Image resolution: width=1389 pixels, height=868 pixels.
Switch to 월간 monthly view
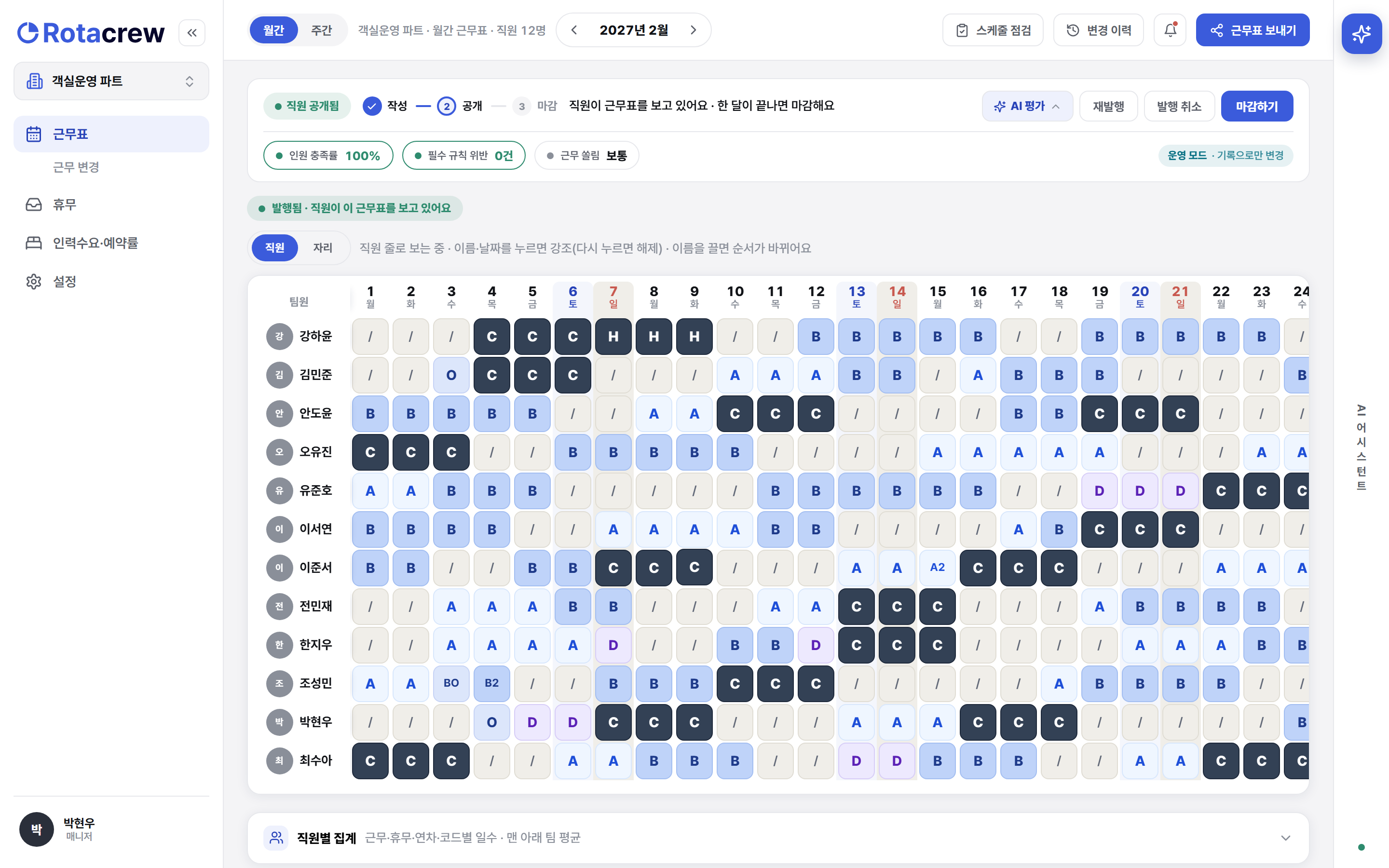point(274,30)
